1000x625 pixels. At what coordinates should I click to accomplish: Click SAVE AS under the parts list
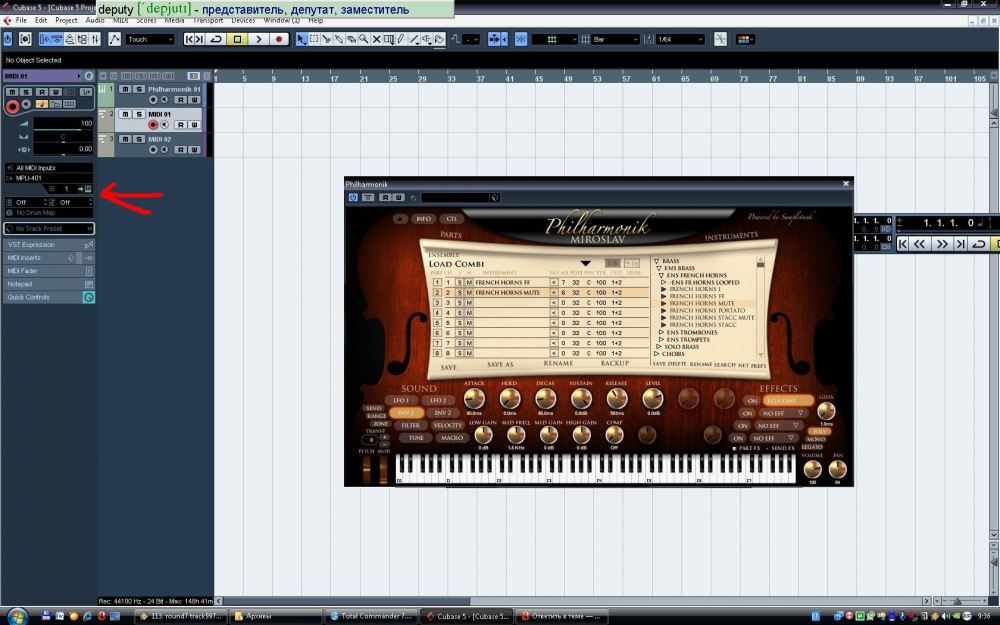coord(500,365)
